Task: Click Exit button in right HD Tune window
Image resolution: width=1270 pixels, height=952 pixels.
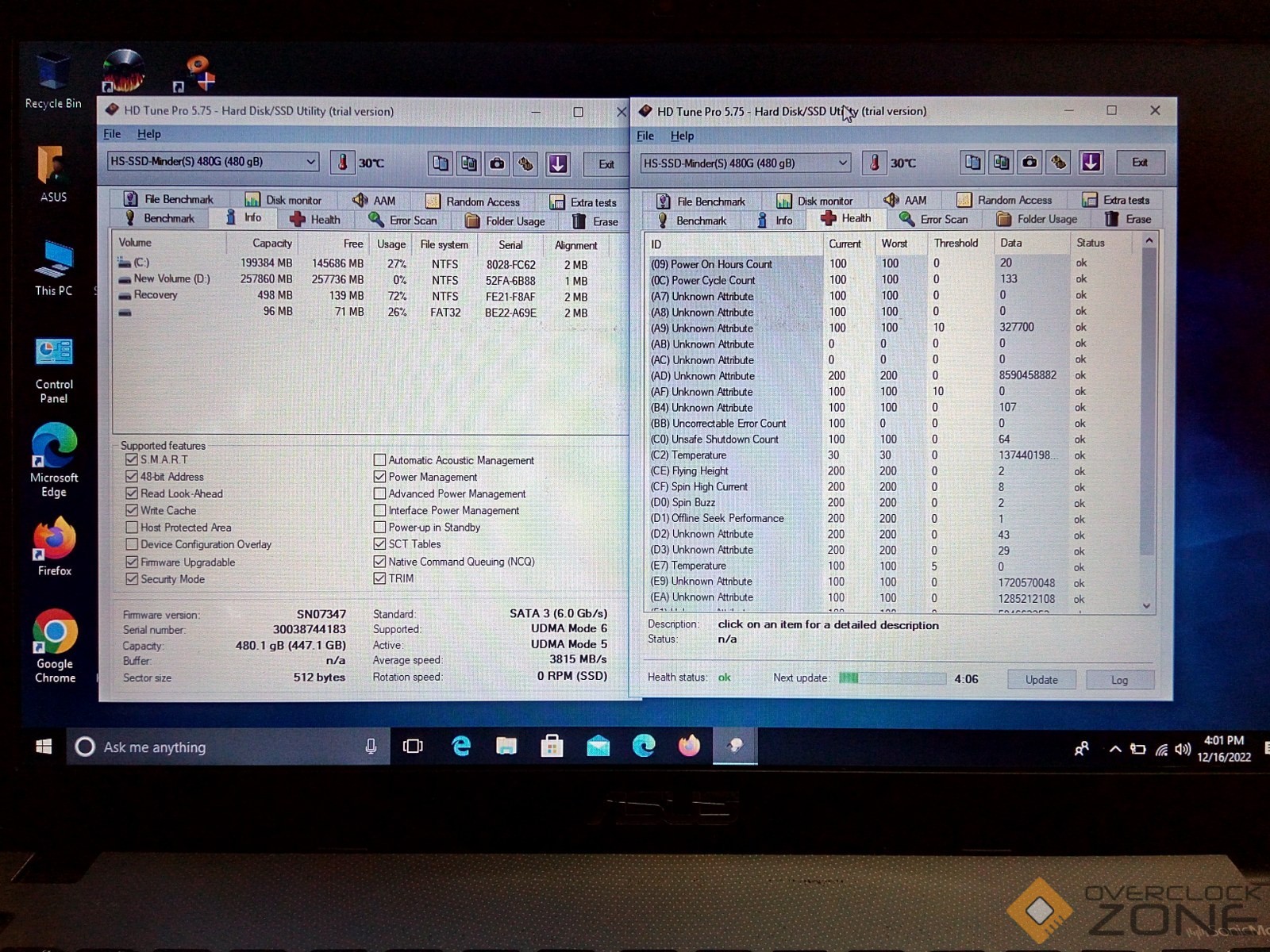Action: (x=1140, y=163)
